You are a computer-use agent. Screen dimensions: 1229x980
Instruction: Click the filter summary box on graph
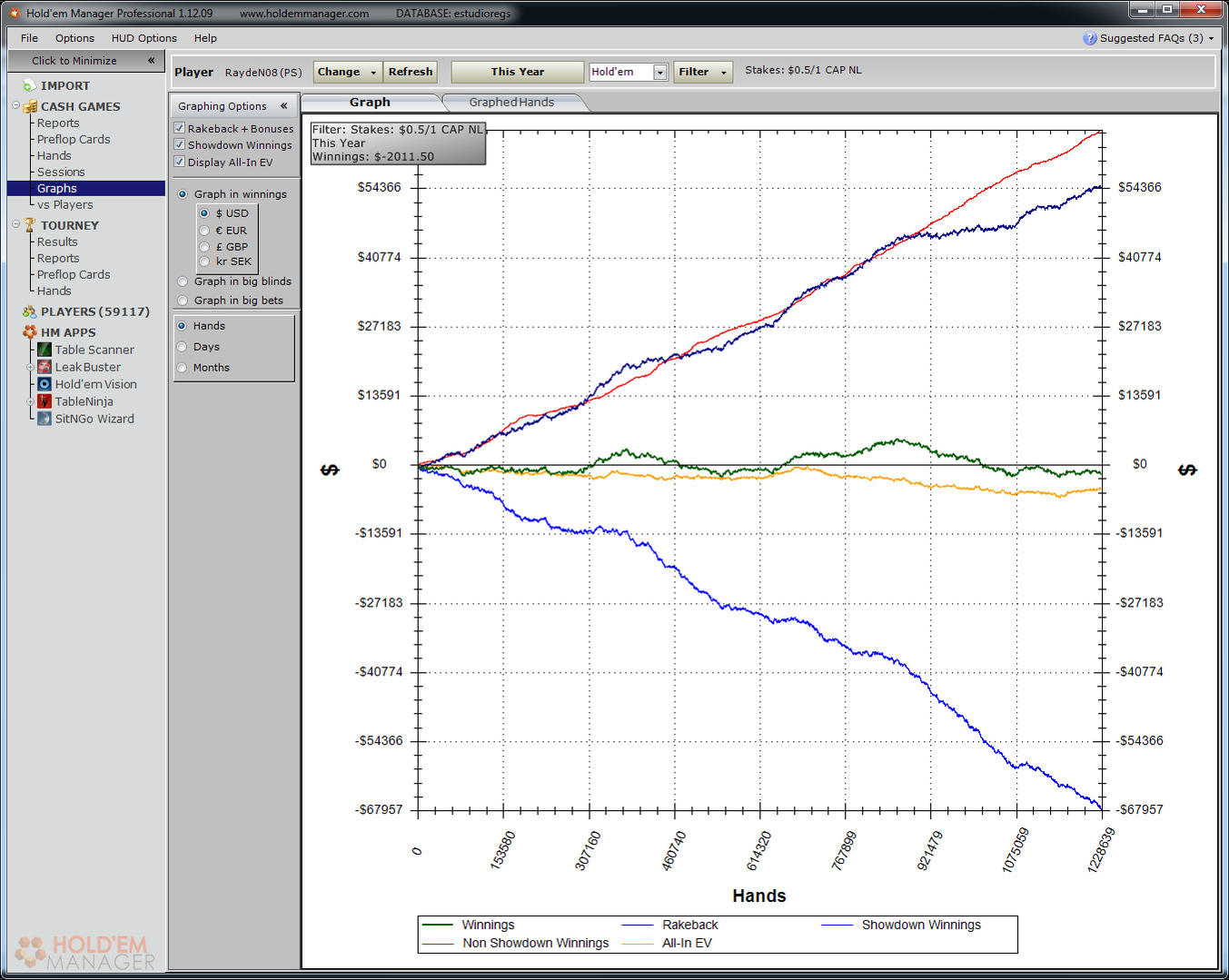point(398,143)
